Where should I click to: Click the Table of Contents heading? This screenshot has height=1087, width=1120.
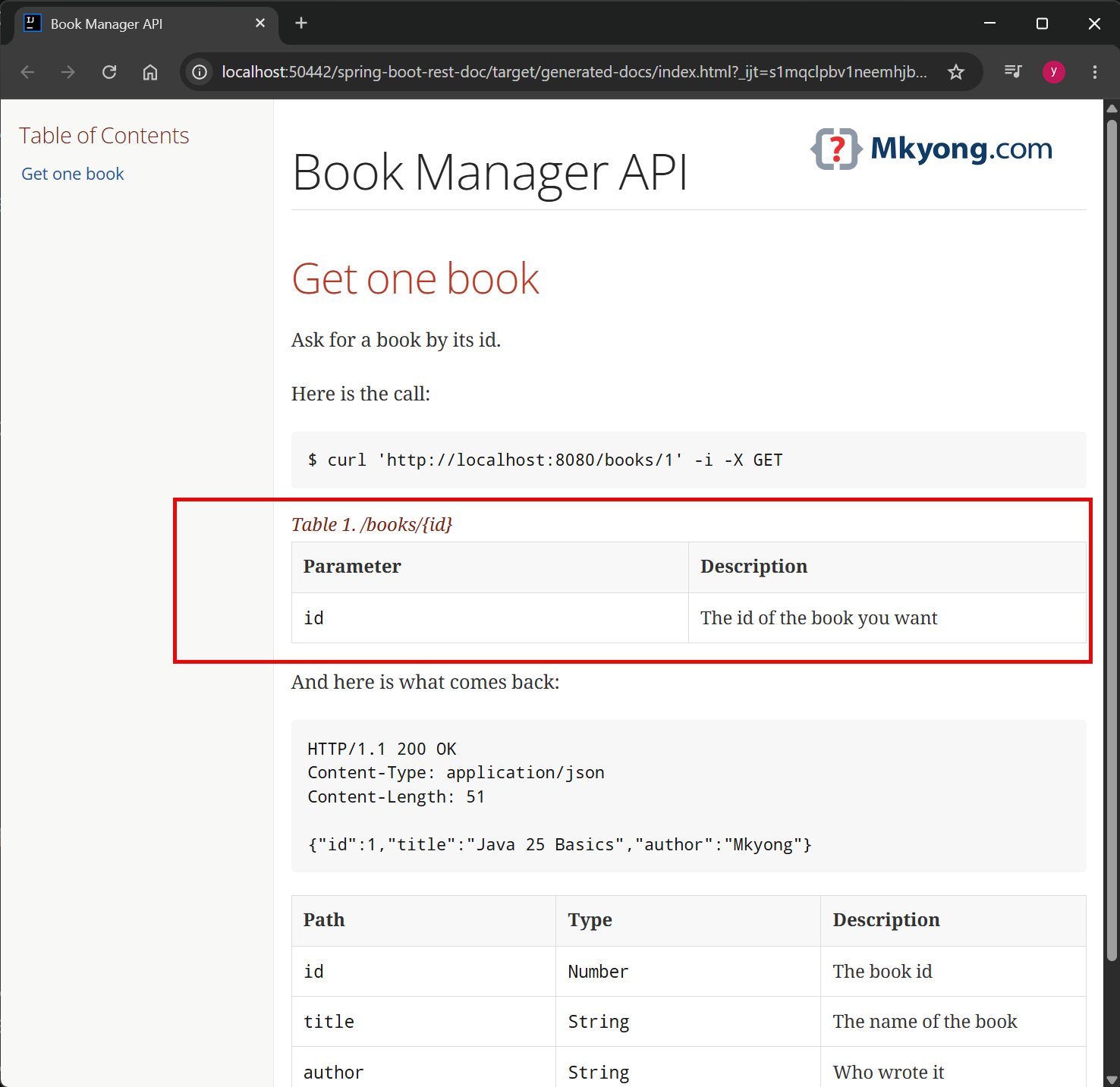[104, 135]
